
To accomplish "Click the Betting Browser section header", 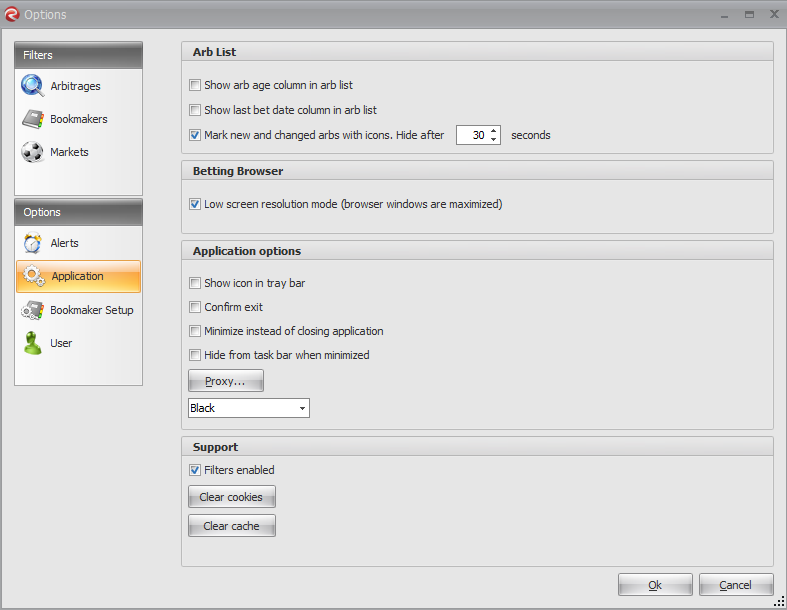I will pos(477,171).
